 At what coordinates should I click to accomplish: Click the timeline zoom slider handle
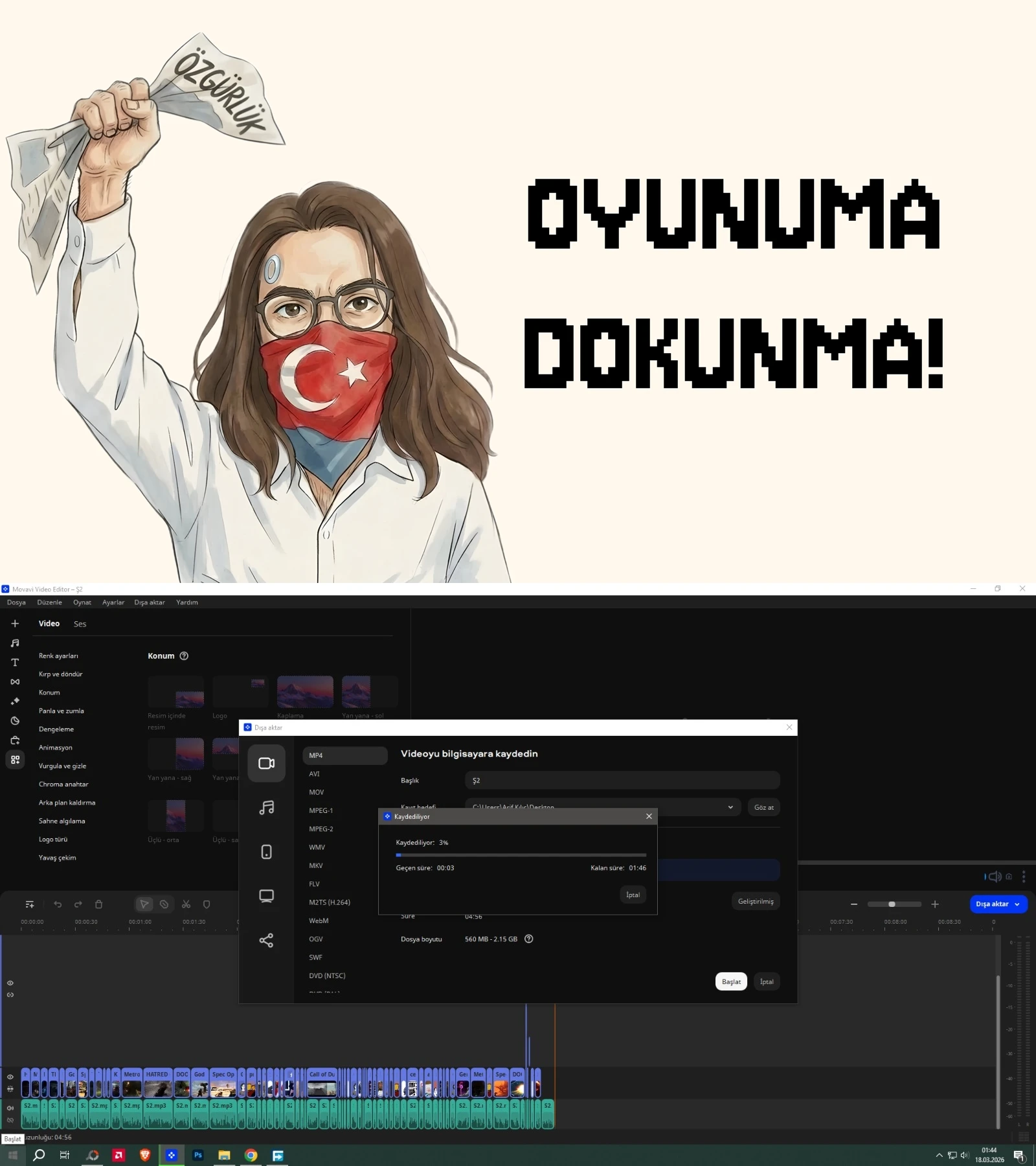pos(892,904)
